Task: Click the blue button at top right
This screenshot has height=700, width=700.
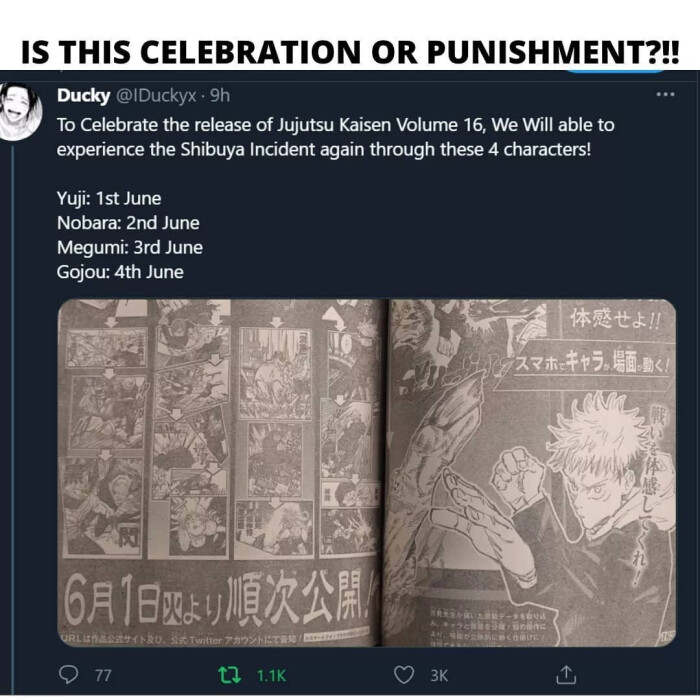Action: point(616,71)
